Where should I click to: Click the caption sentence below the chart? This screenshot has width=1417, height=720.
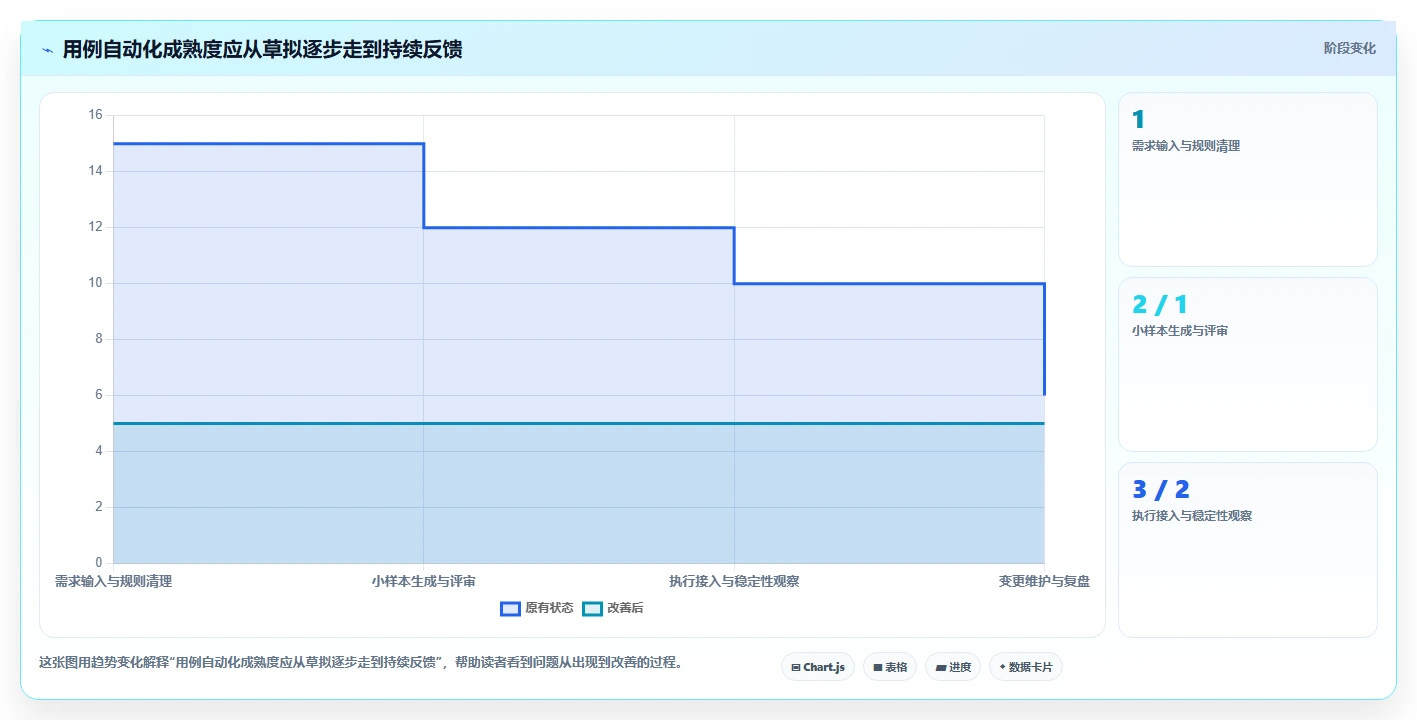(360, 662)
